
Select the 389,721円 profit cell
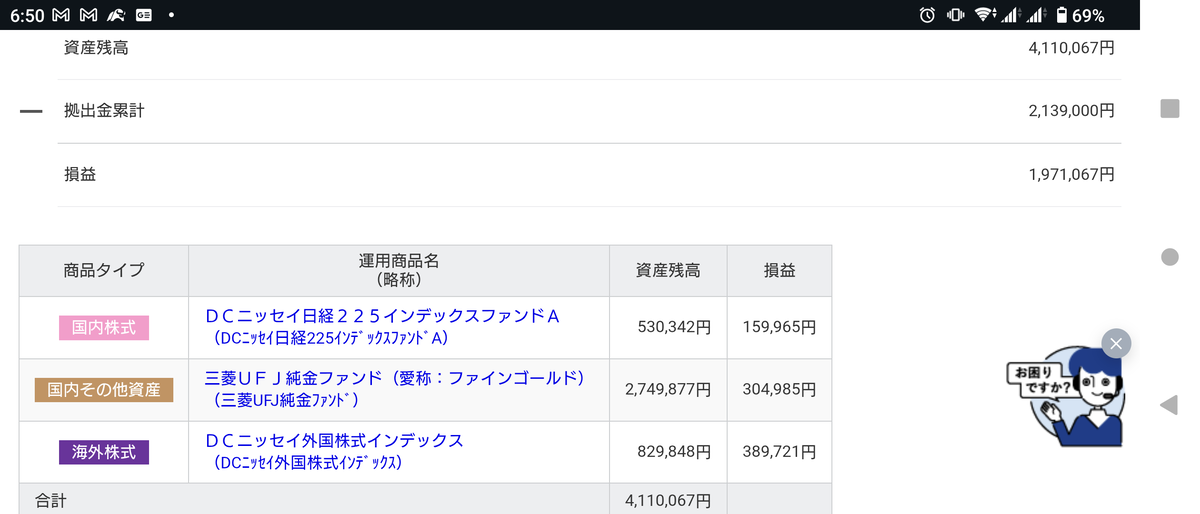tap(779, 452)
